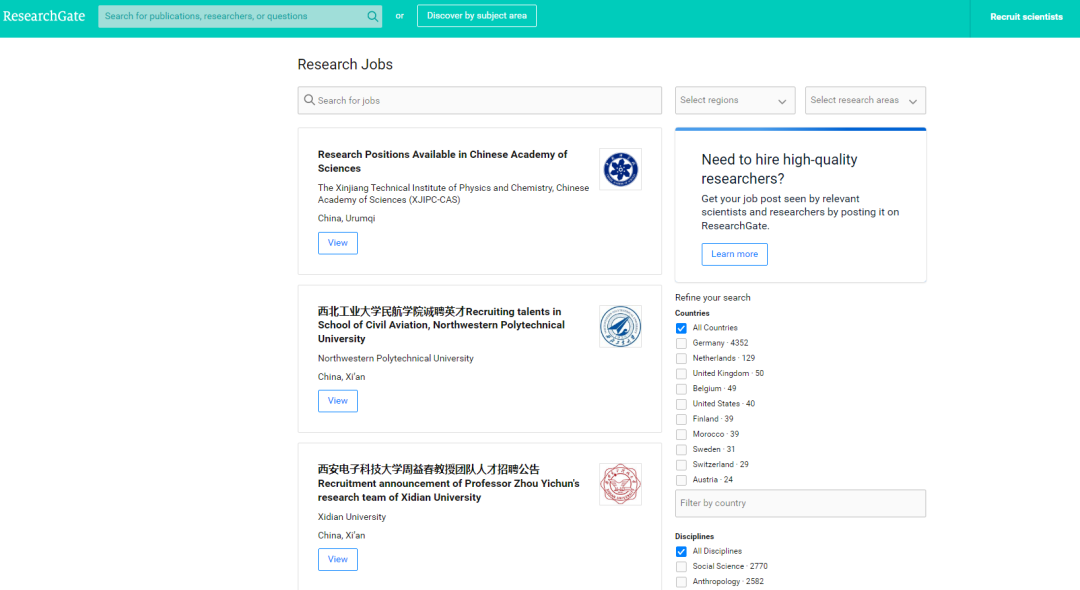Open School of Civil Aviation recruiting title
This screenshot has width=1080, height=590.
[x=441, y=325]
